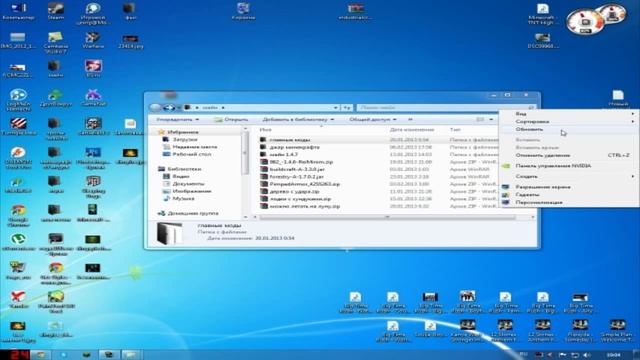
Task: Select Персонализация in context menu
Action: [x=569, y=202]
